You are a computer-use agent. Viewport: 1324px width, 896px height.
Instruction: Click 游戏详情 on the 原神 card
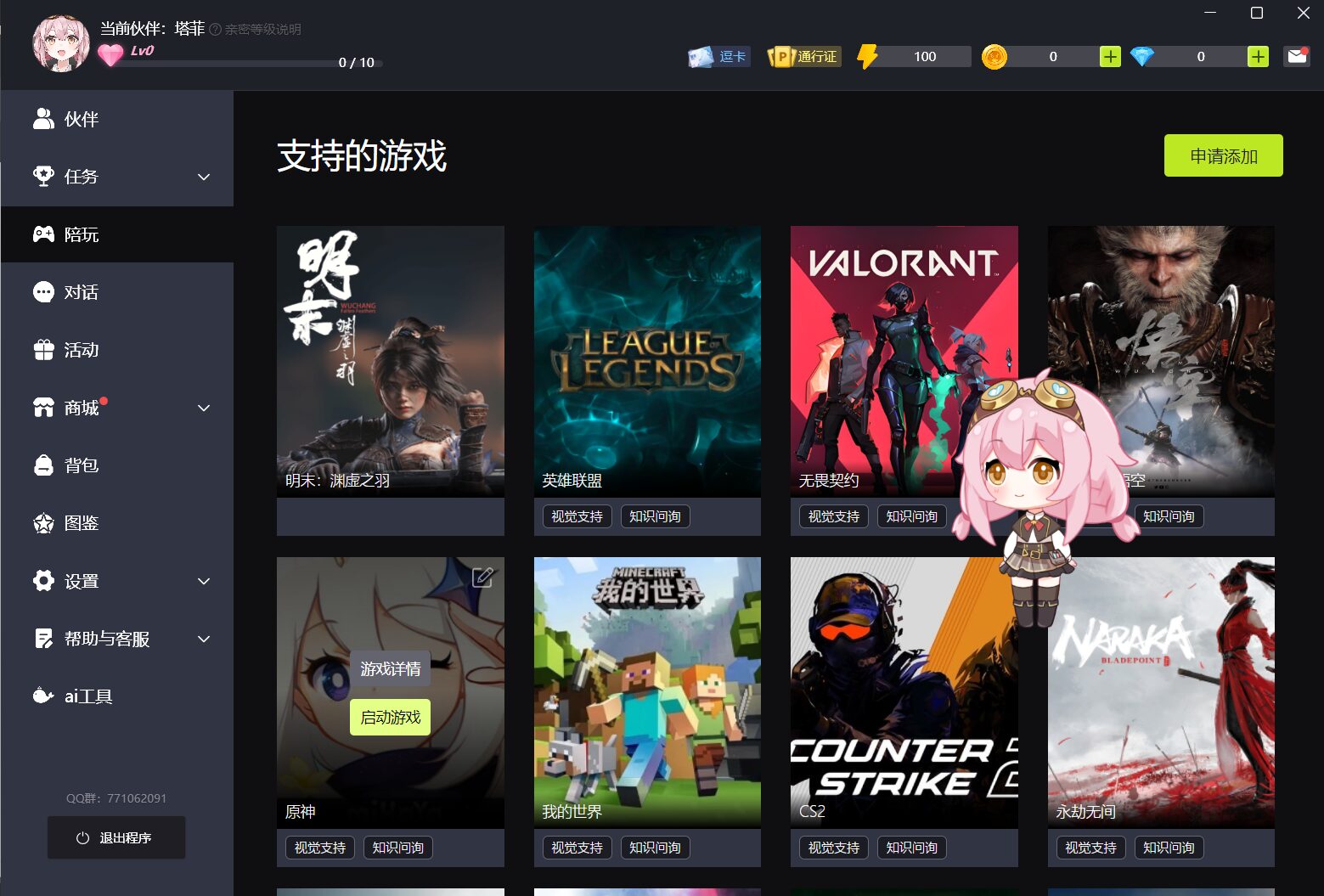click(x=391, y=669)
